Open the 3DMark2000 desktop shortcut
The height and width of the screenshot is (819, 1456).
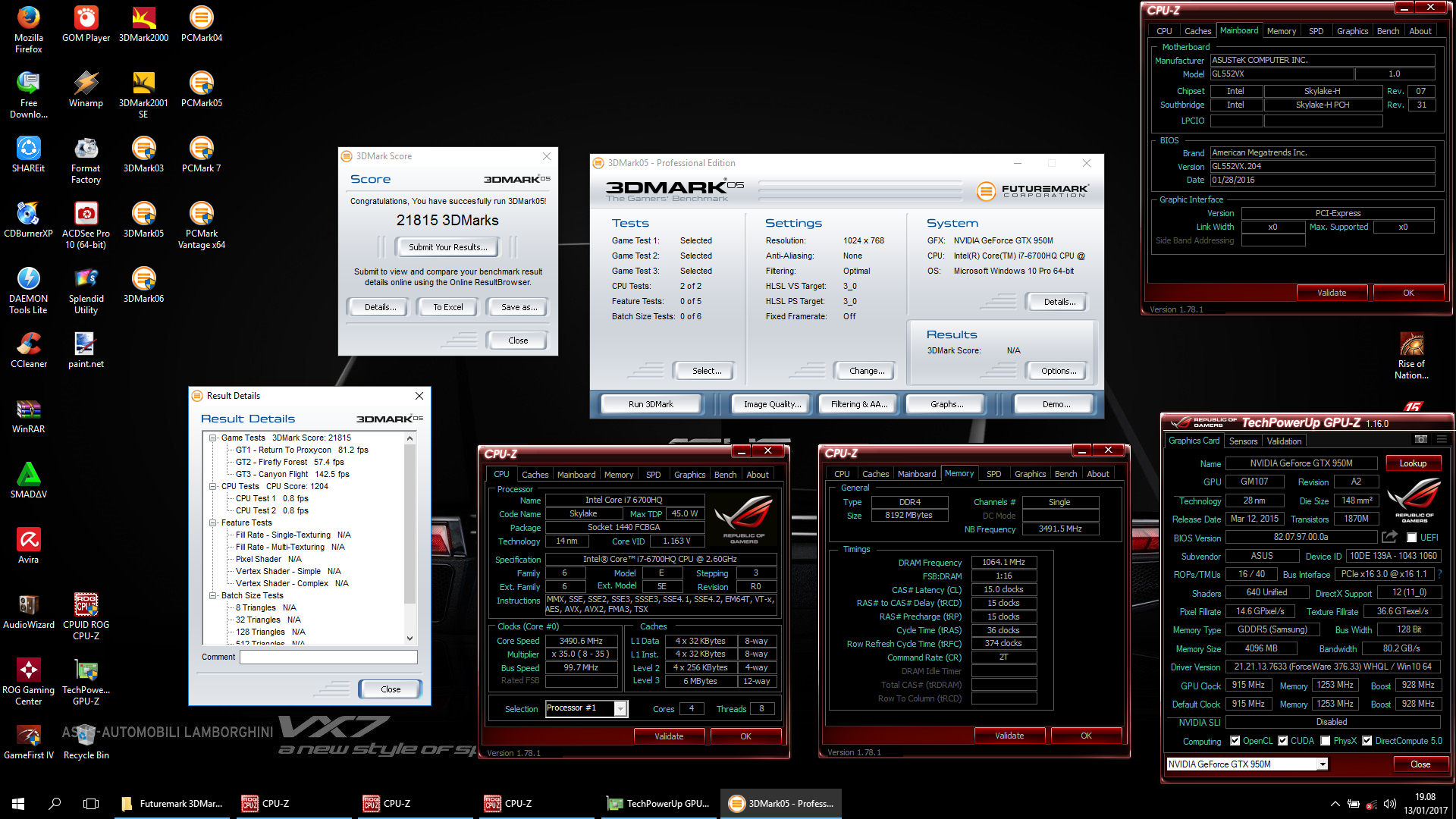(x=143, y=24)
